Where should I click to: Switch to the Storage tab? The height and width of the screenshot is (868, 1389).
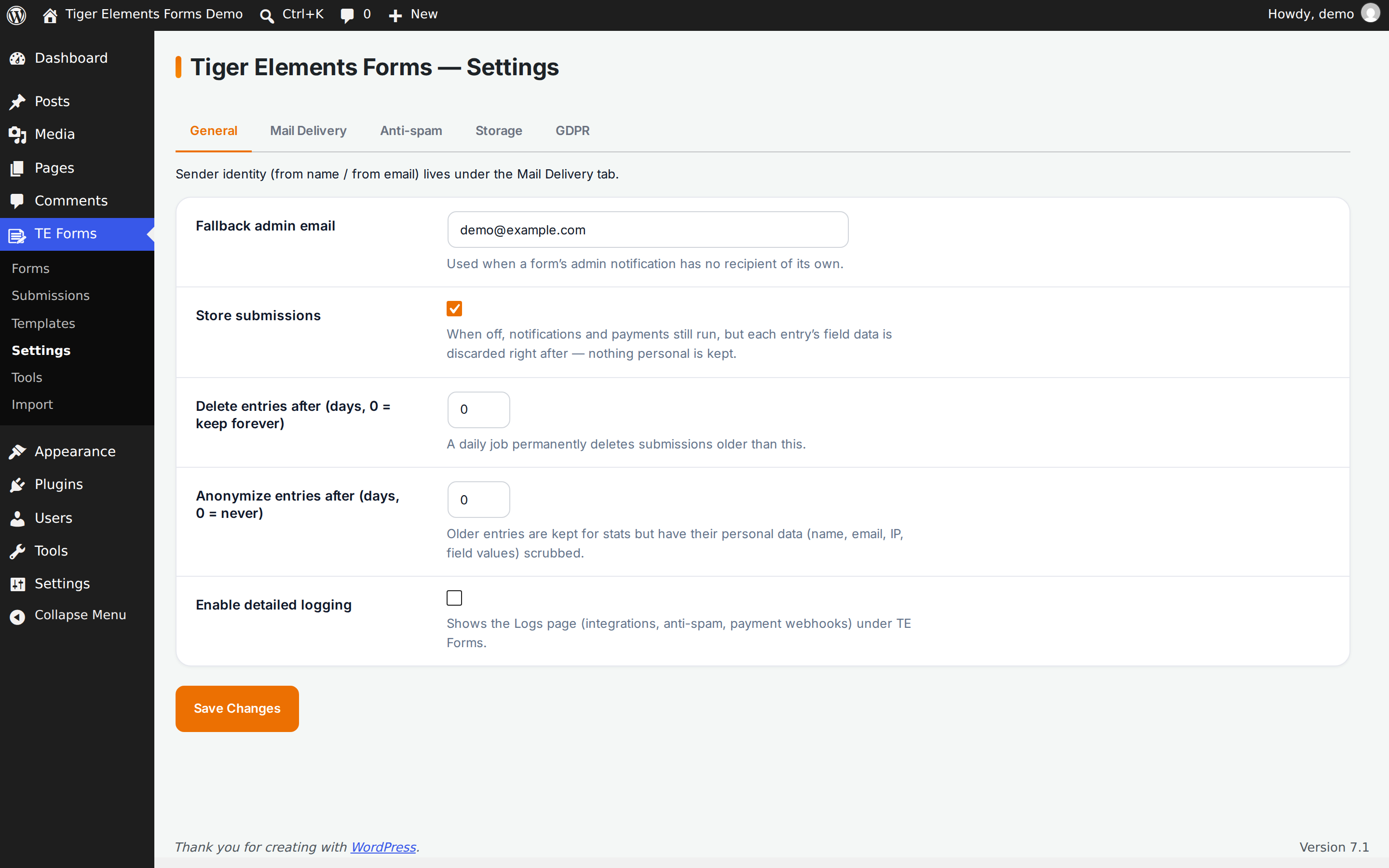[499, 131]
